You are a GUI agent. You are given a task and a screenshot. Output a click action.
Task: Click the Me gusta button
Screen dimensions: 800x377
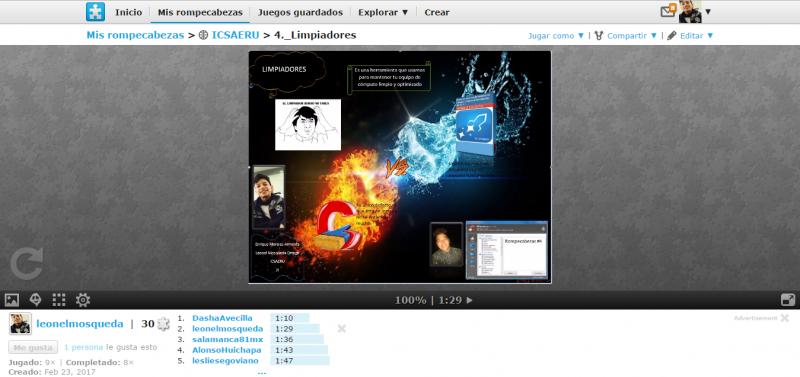tap(33, 347)
